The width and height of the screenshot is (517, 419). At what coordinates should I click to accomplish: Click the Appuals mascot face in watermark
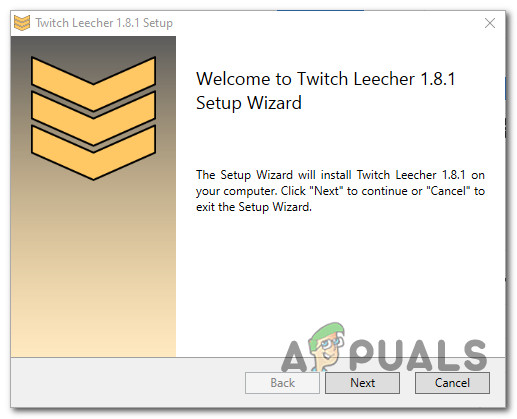(327, 347)
